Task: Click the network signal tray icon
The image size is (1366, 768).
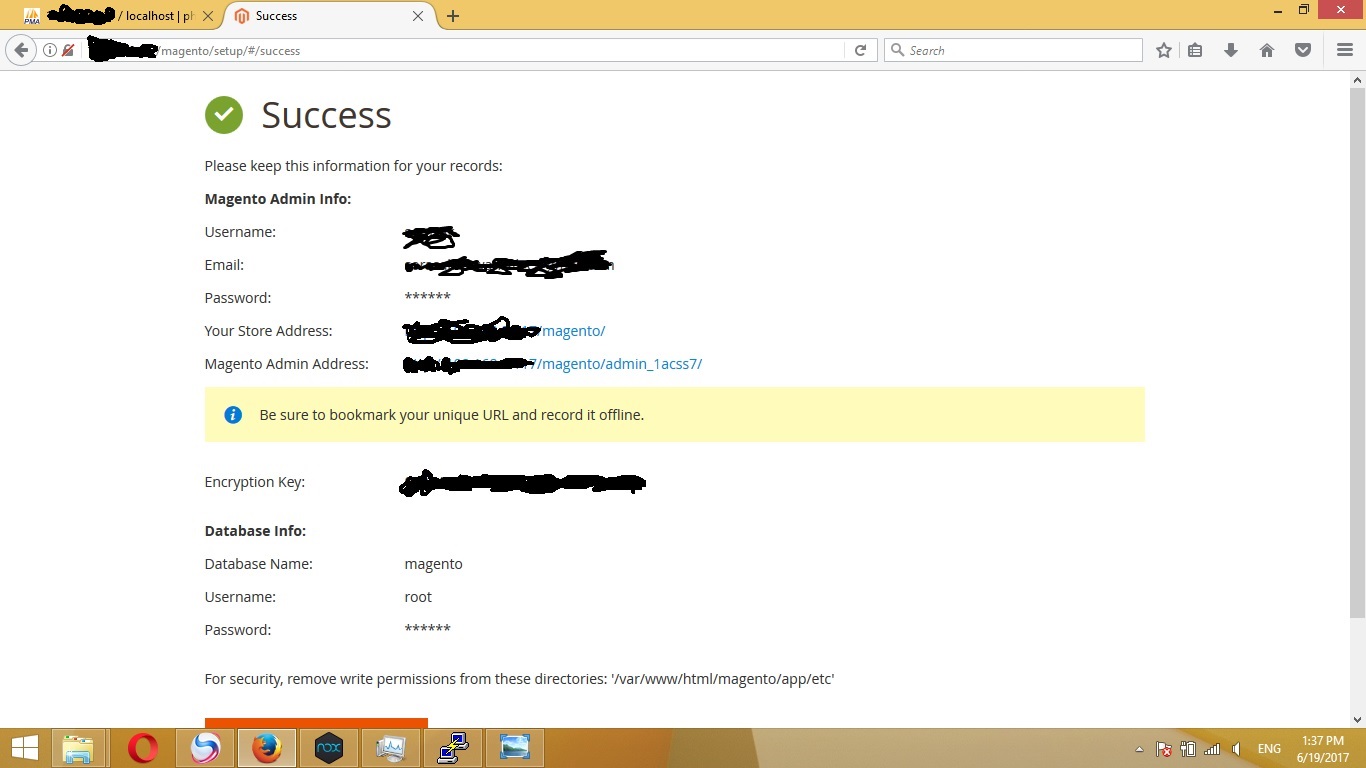Action: tap(1212, 749)
